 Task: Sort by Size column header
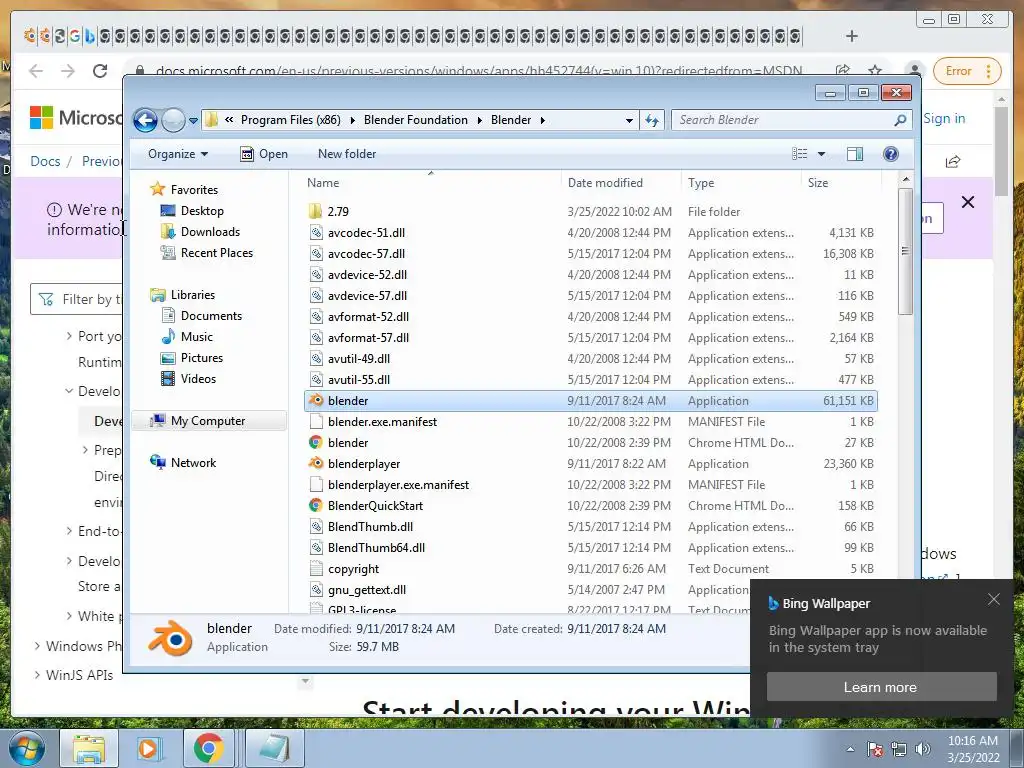pyautogui.click(x=818, y=183)
